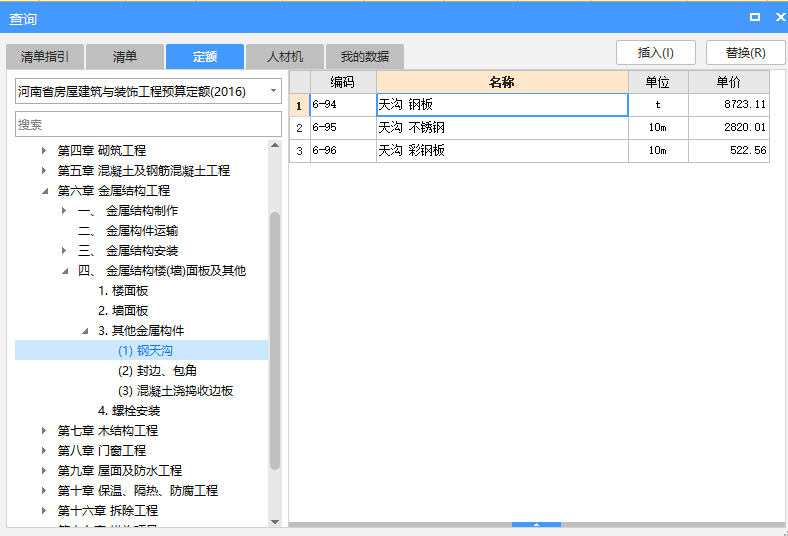Select 4. 螺栓安装 tree item
Image resolution: width=788 pixels, height=536 pixels.
[129, 410]
